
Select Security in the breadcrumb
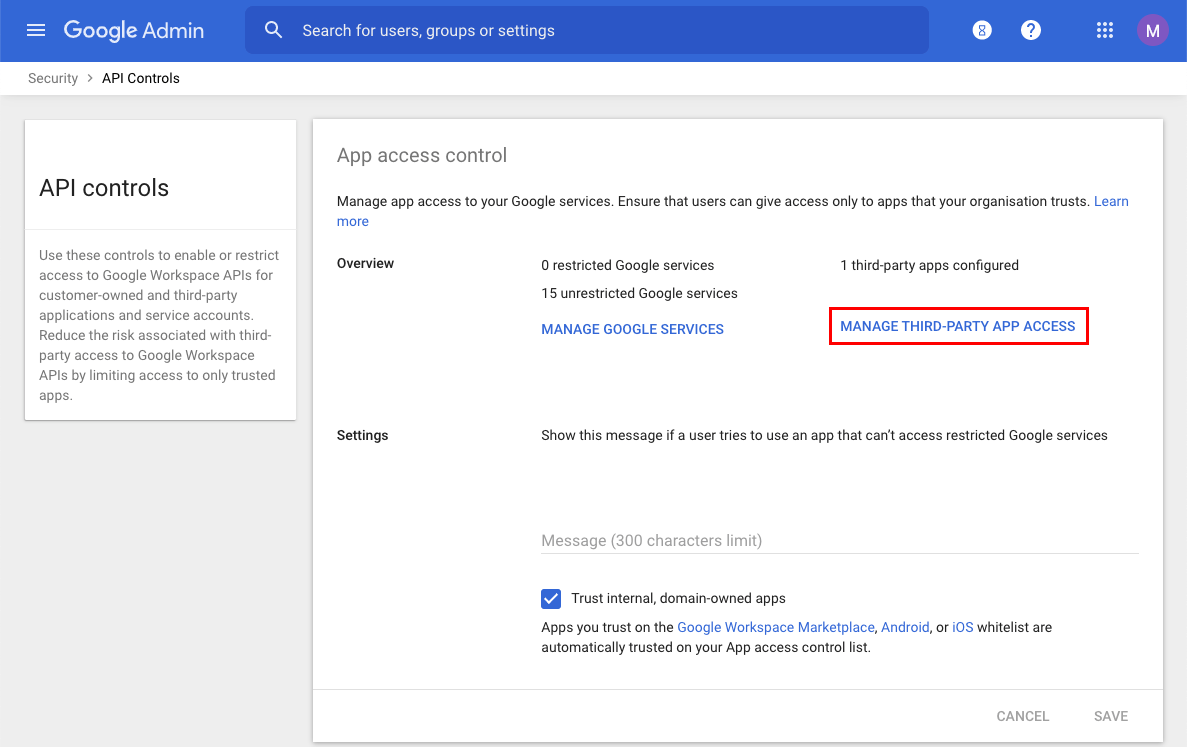coord(52,77)
